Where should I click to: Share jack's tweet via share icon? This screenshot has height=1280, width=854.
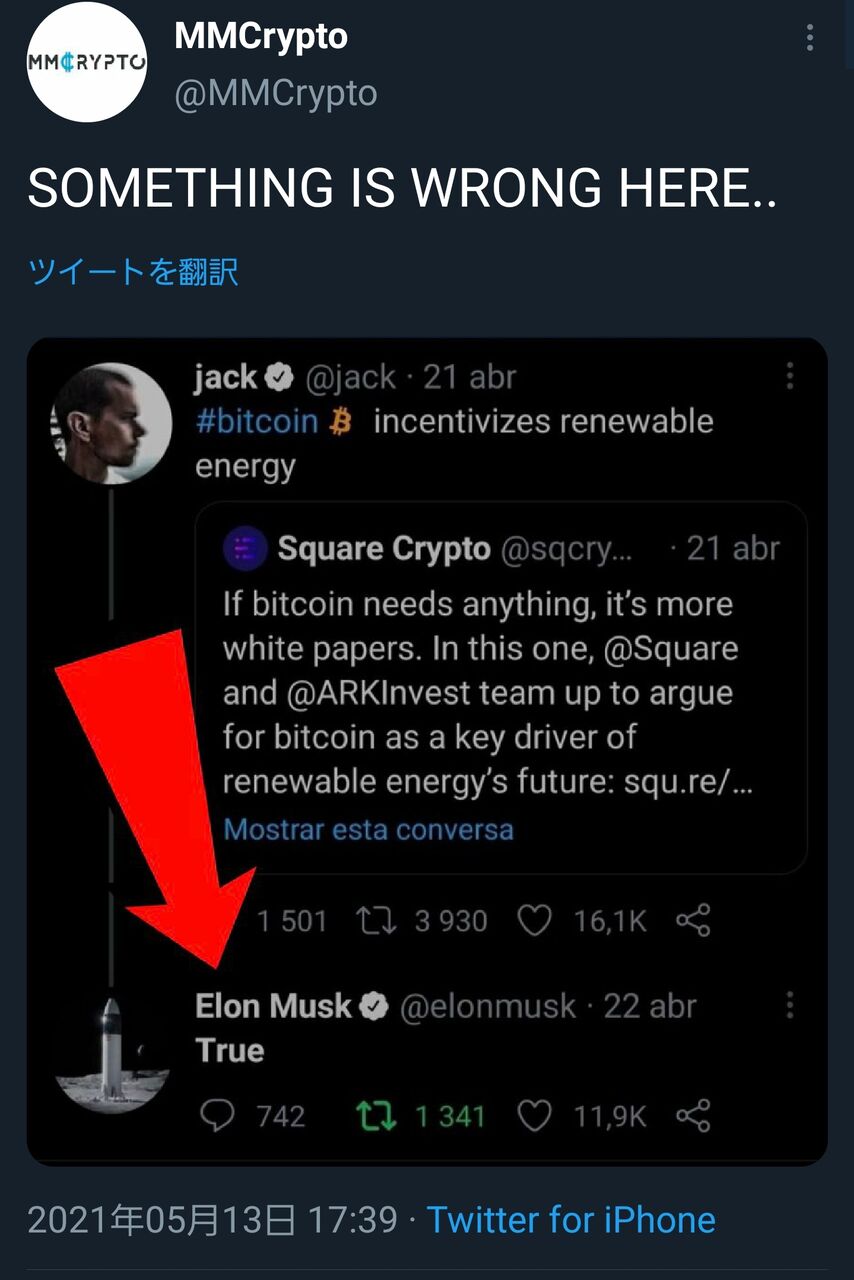click(x=693, y=921)
